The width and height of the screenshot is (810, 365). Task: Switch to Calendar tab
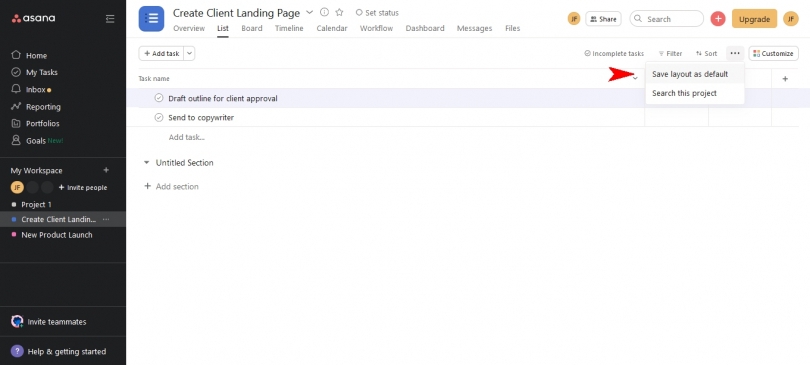tap(332, 28)
